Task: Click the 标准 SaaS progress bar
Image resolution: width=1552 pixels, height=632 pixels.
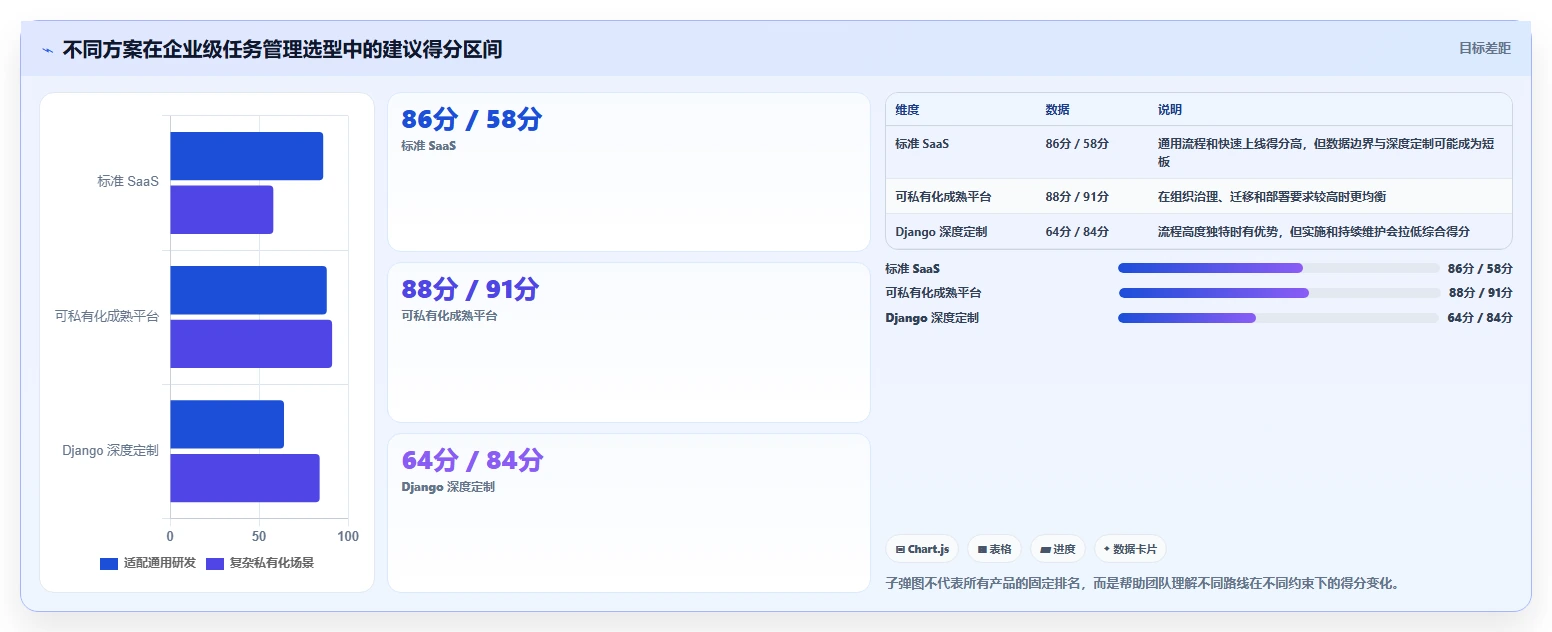Action: click(x=1278, y=268)
